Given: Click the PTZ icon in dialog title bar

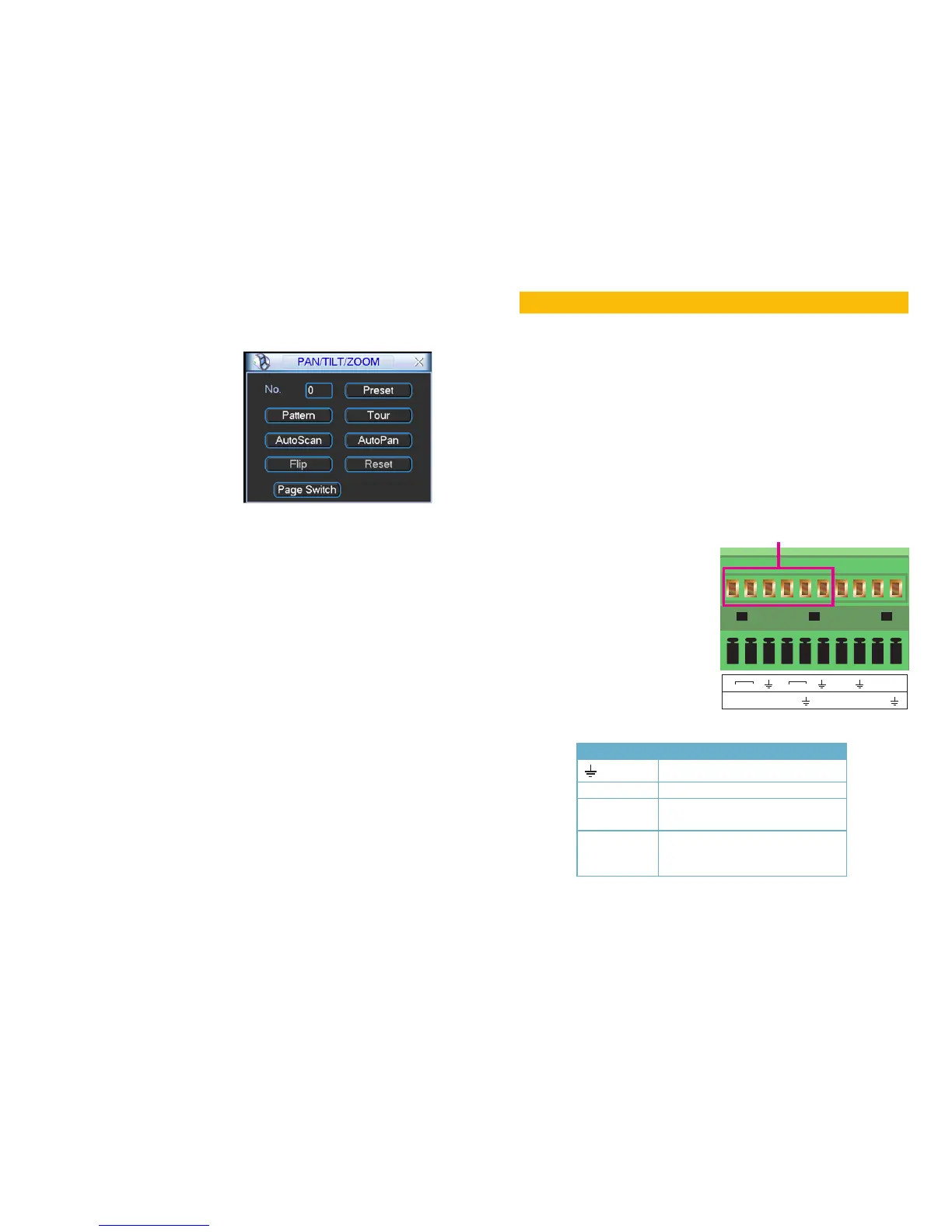Looking at the screenshot, I should tap(262, 362).
